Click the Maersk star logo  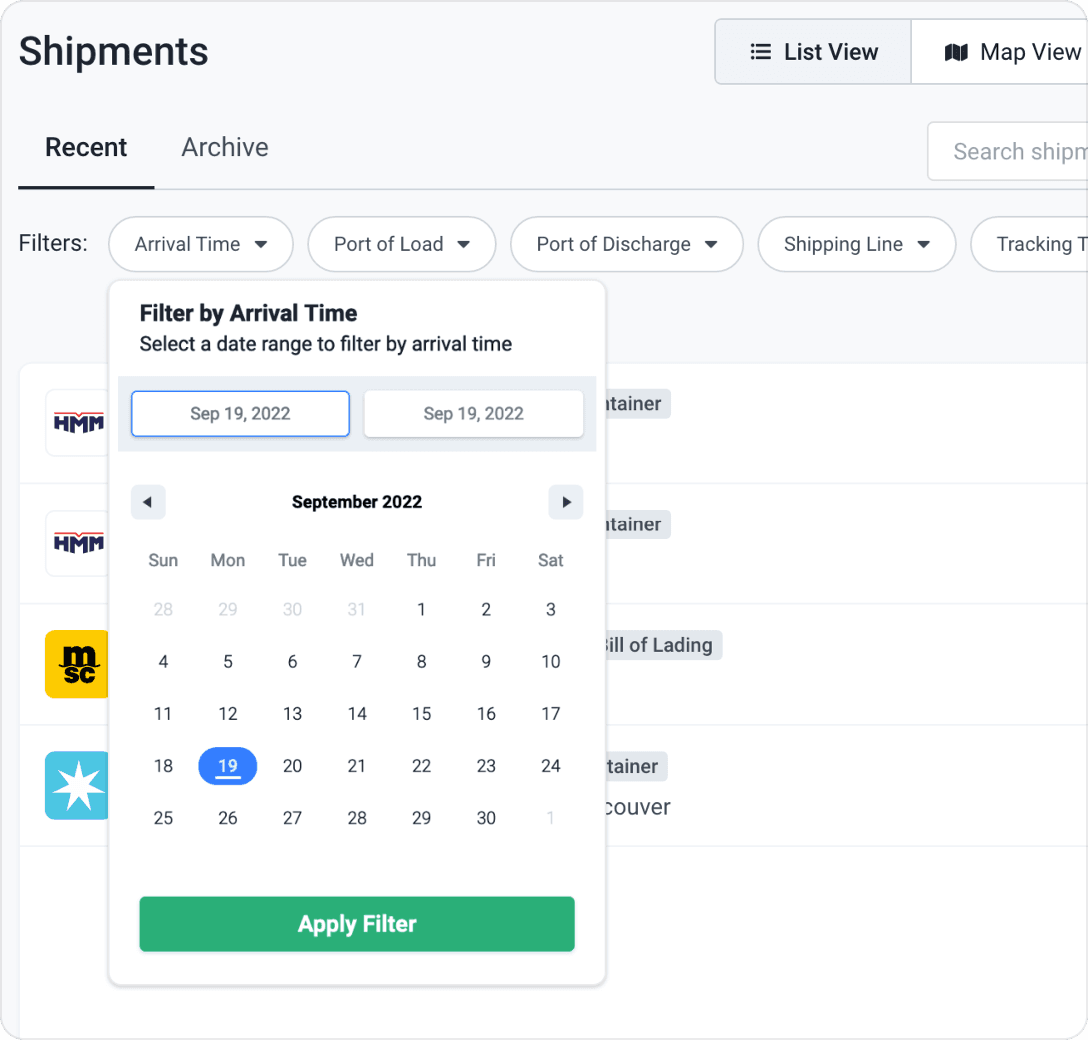tap(77, 786)
